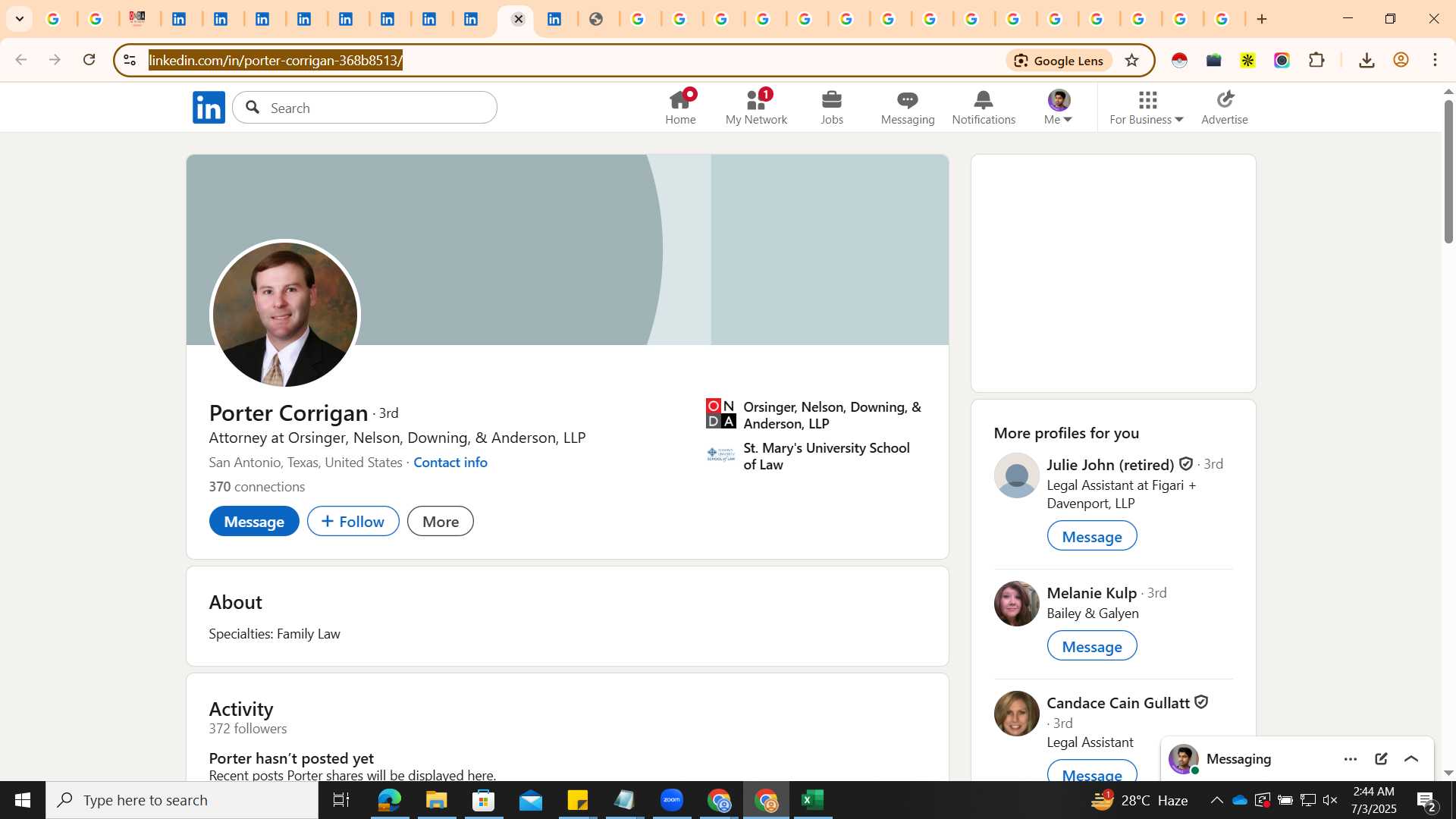Open the Chrome three-dot menu
This screenshot has width=1456, height=819.
[x=1435, y=60]
